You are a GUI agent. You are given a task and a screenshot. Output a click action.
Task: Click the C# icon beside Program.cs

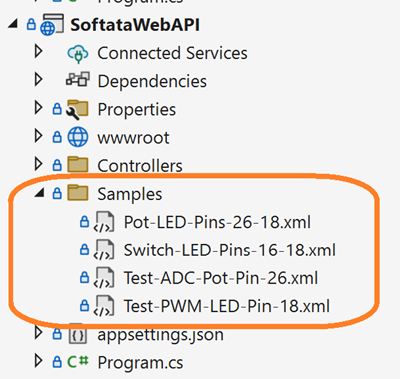(78, 362)
